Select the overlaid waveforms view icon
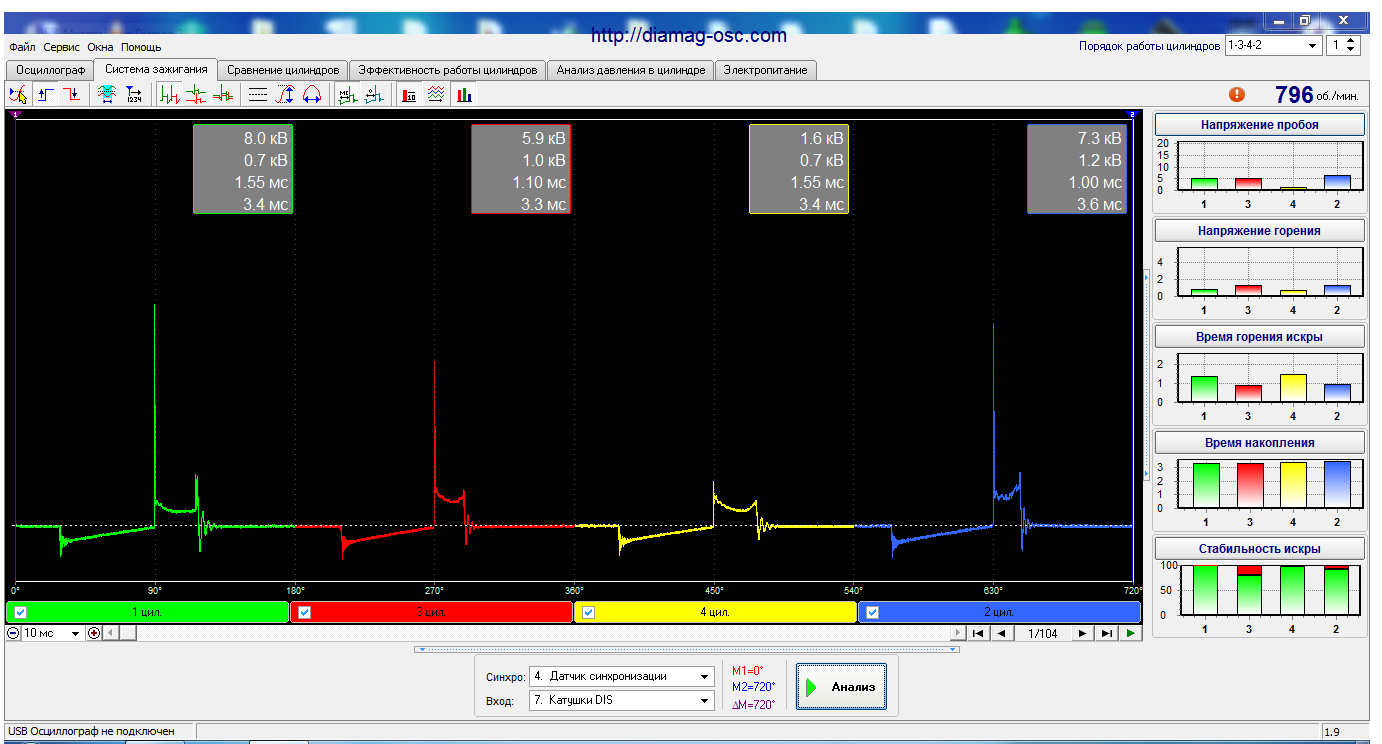 point(222,95)
